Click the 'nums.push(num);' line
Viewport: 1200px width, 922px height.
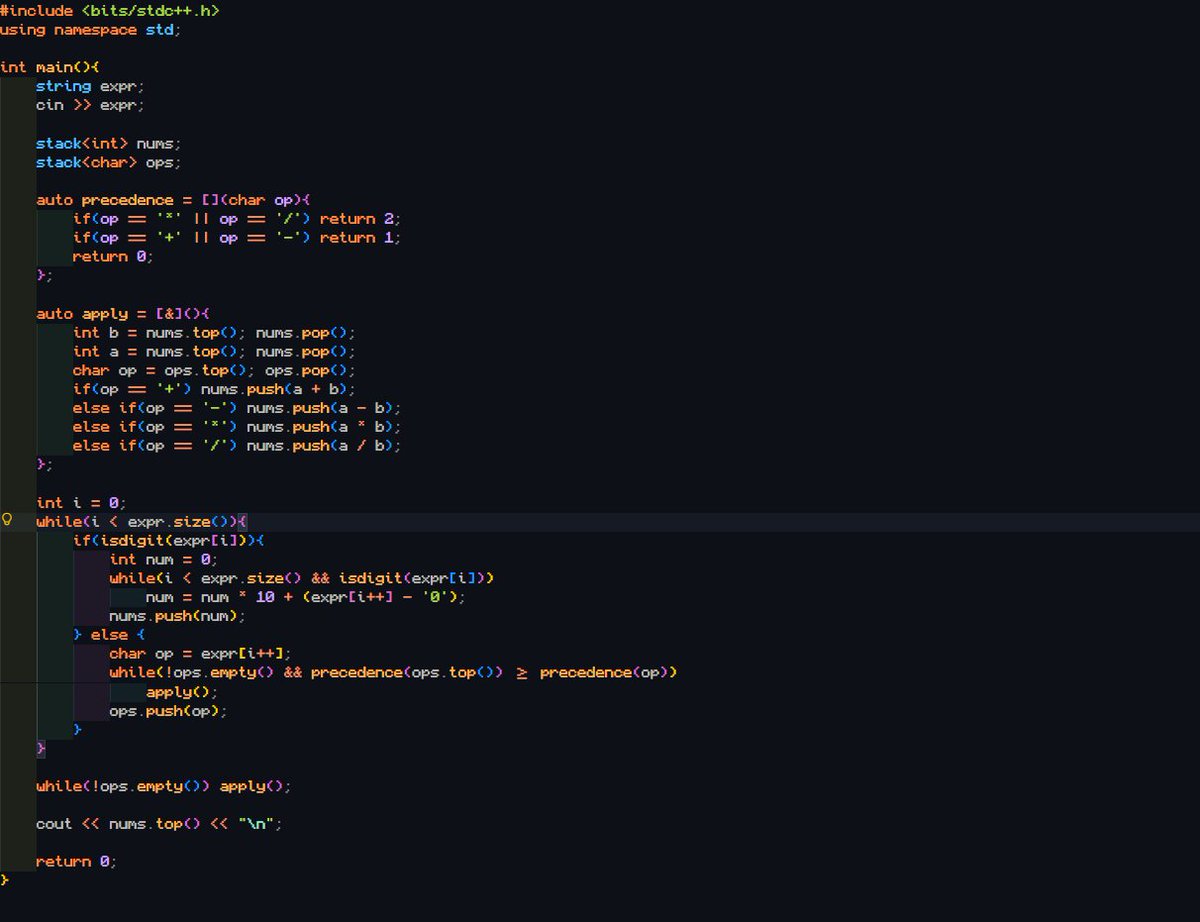click(x=178, y=617)
